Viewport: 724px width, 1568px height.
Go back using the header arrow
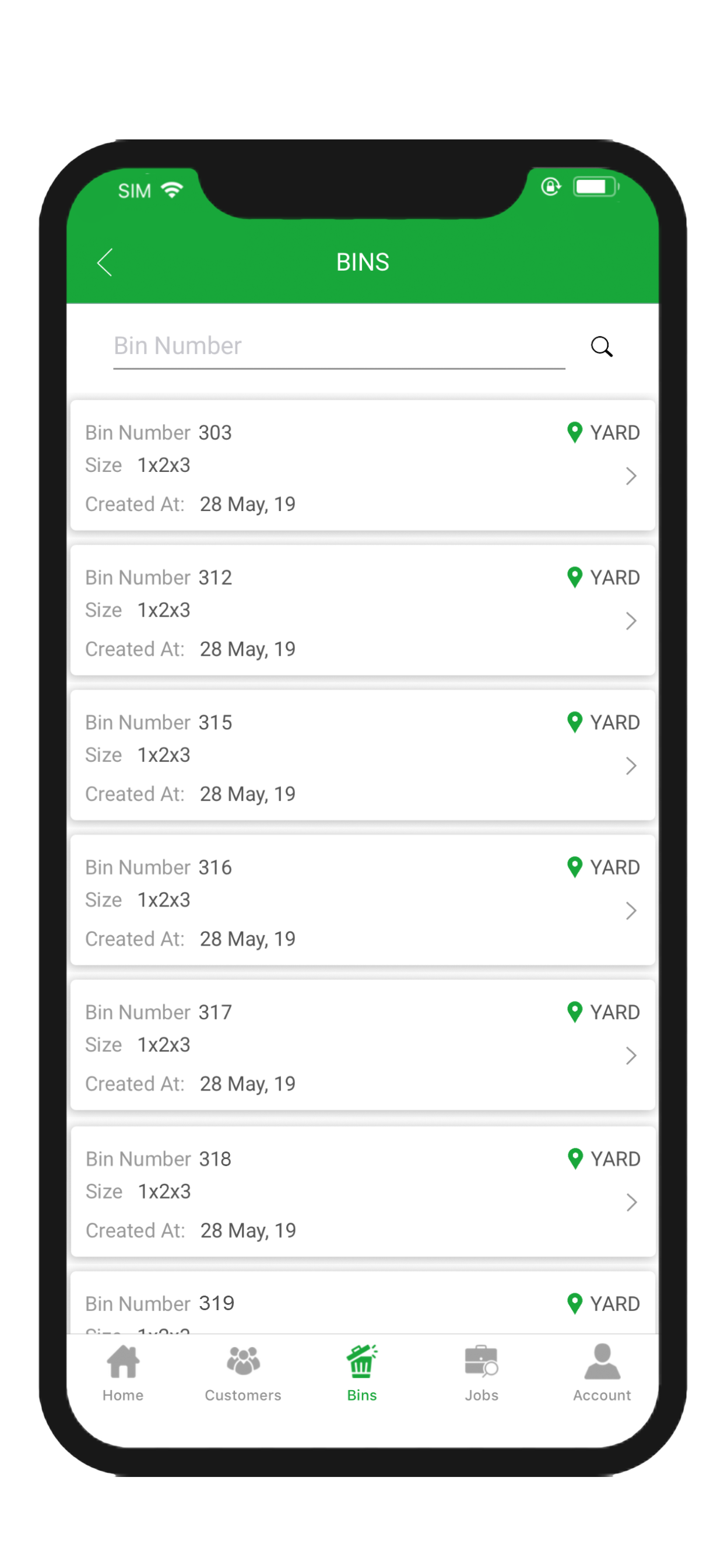(x=105, y=262)
